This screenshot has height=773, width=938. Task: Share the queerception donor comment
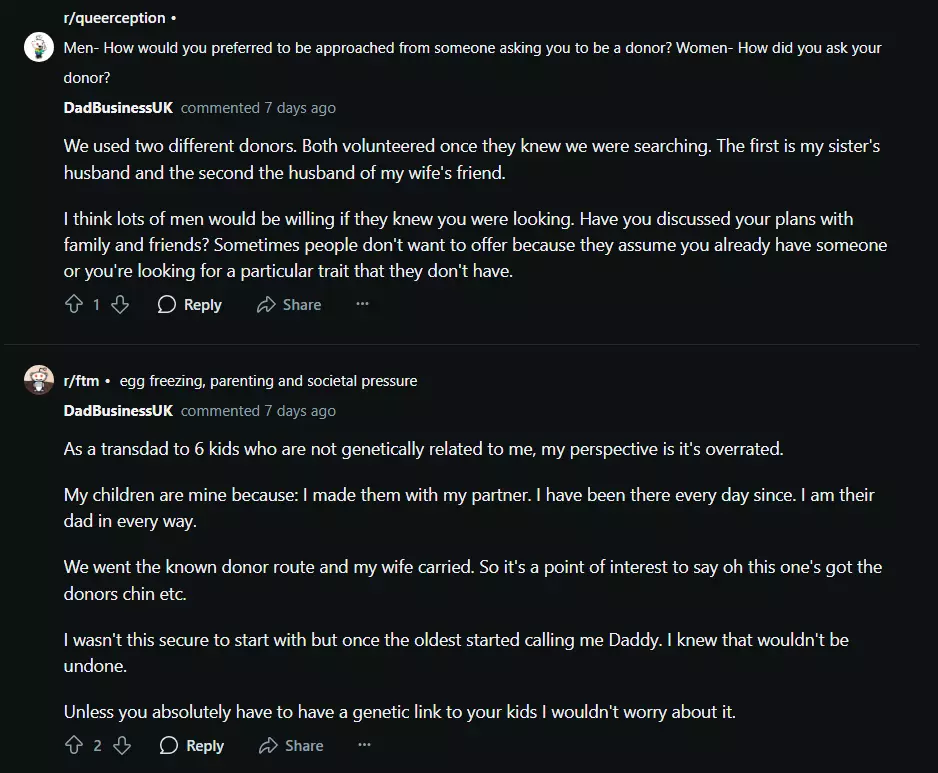click(289, 305)
